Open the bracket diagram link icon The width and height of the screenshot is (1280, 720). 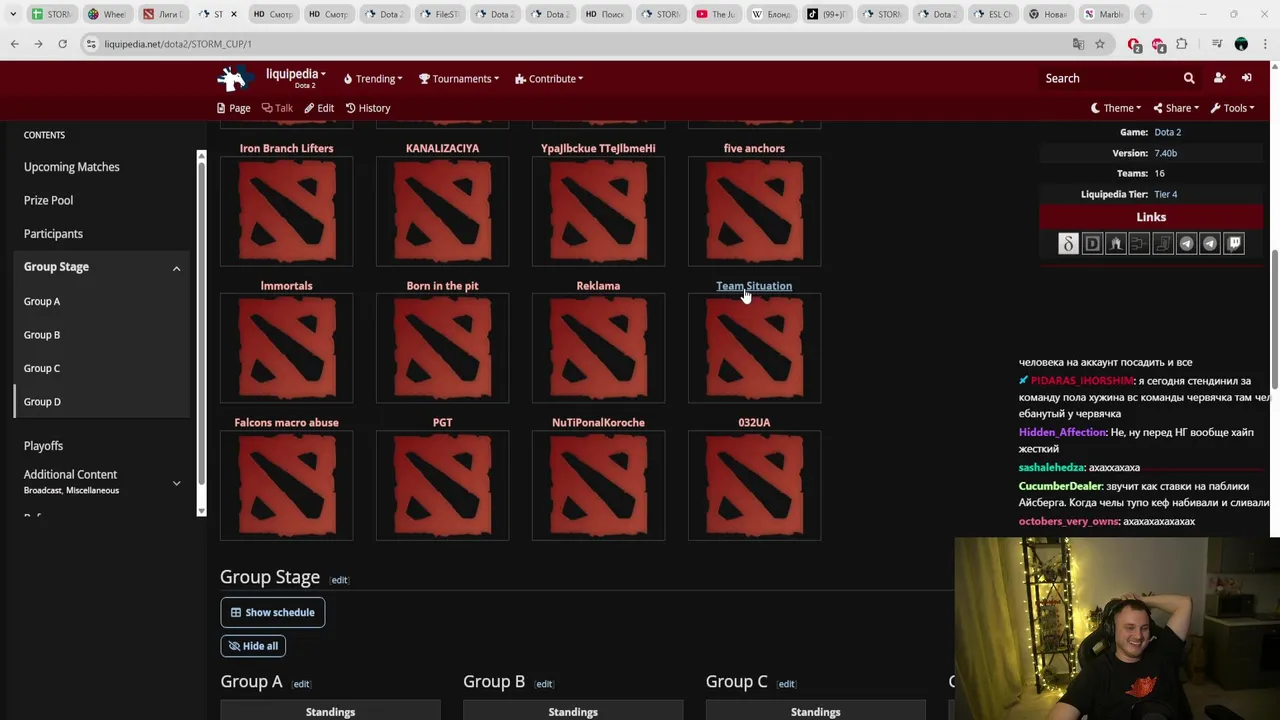pos(1139,243)
